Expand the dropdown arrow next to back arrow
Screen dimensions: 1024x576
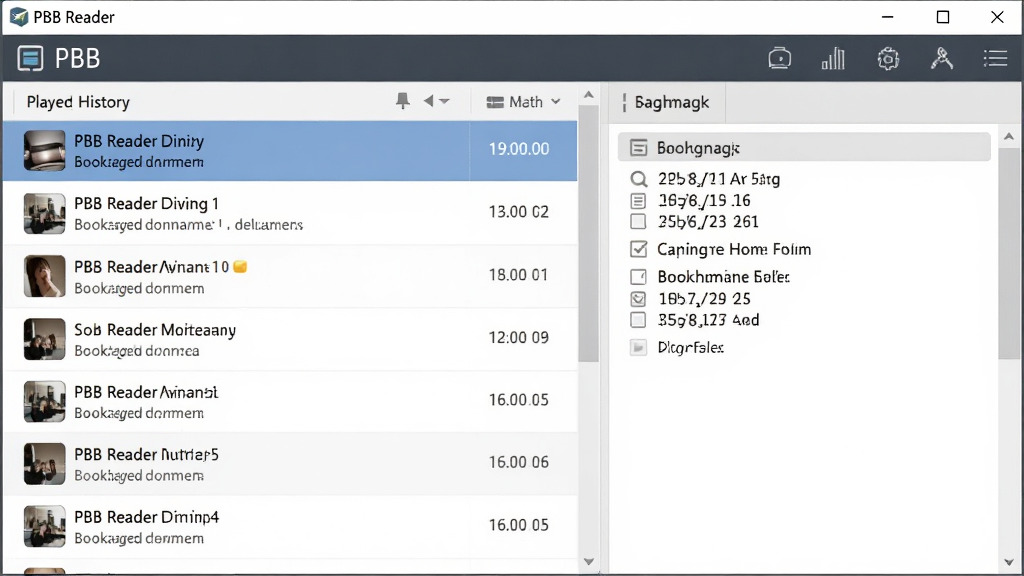445,101
